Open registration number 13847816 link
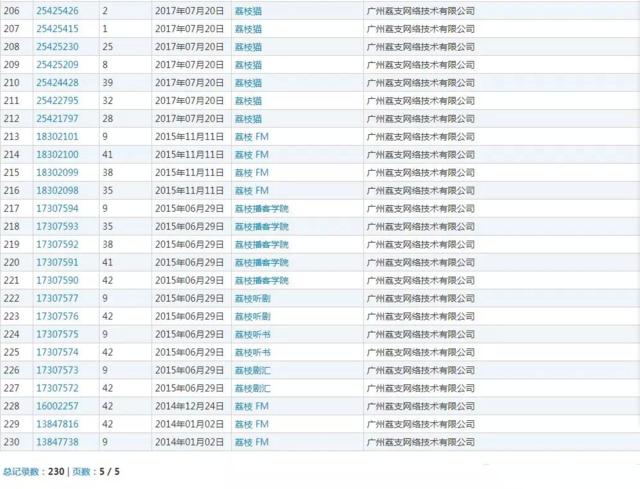This screenshot has width=640, height=489. 58,424
